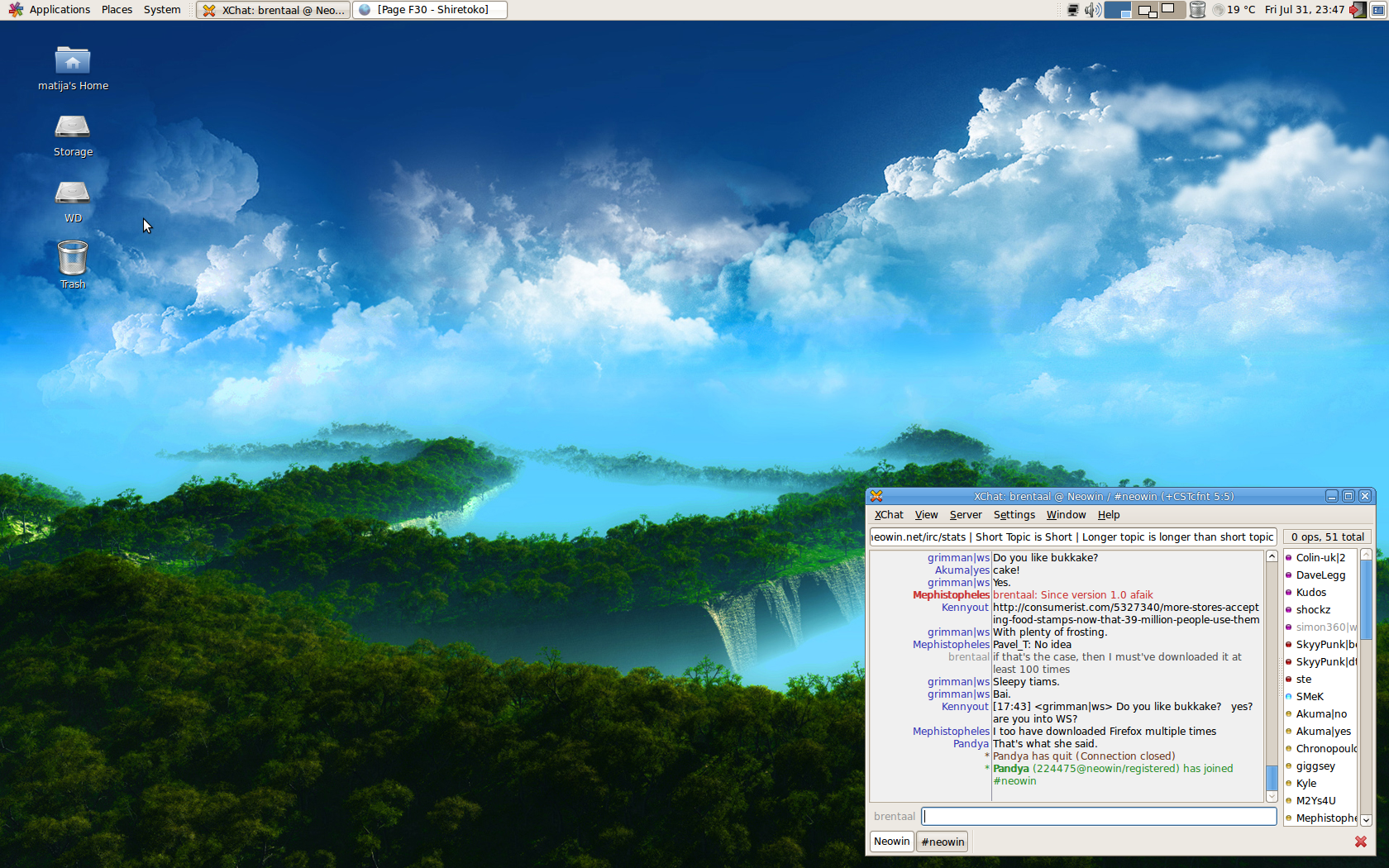The image size is (1389, 868).
Task: Open the Applications menu
Action: tap(50, 10)
